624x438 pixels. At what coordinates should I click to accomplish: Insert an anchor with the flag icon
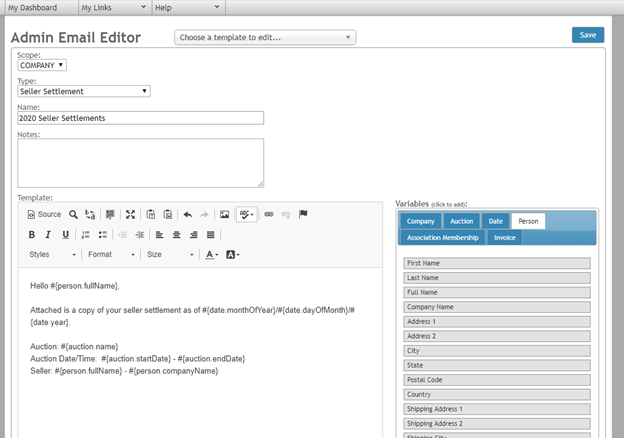click(x=303, y=214)
